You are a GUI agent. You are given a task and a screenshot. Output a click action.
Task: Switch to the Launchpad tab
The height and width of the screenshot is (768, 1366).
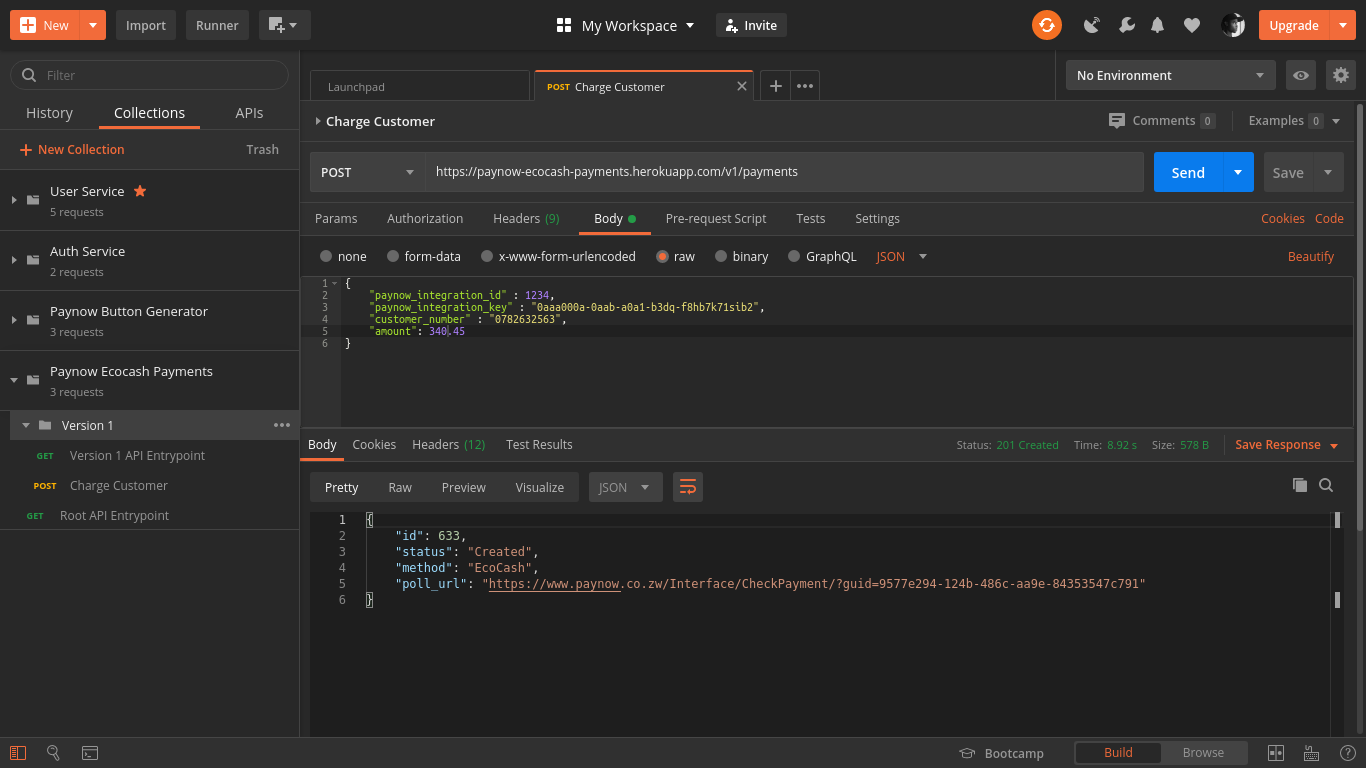[420, 86]
